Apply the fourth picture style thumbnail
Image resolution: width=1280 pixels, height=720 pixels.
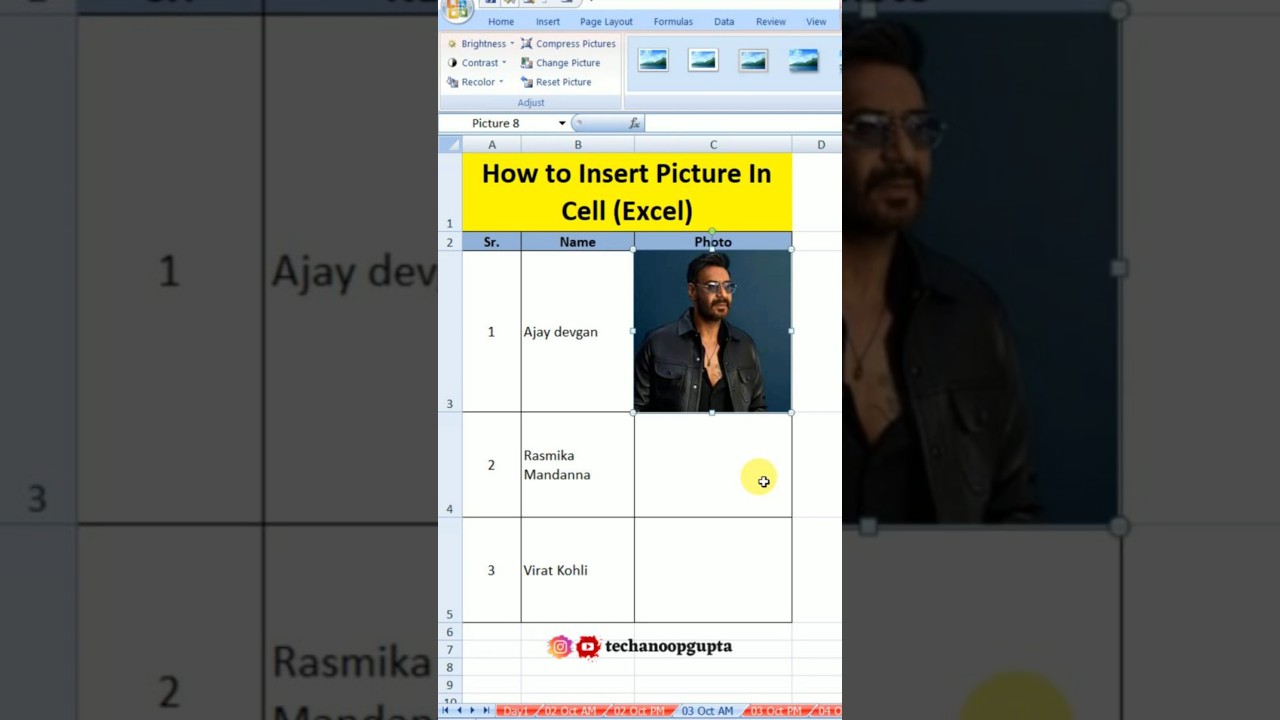tap(803, 61)
